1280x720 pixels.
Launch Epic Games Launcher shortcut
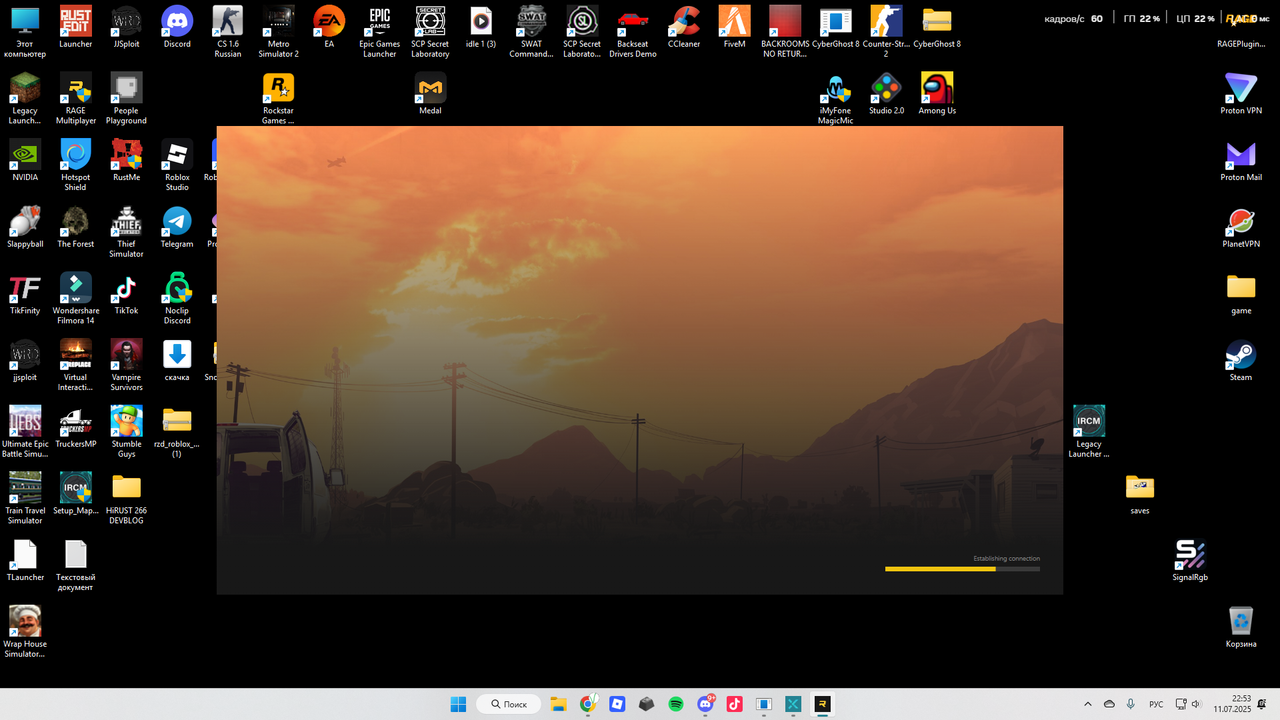point(380,32)
